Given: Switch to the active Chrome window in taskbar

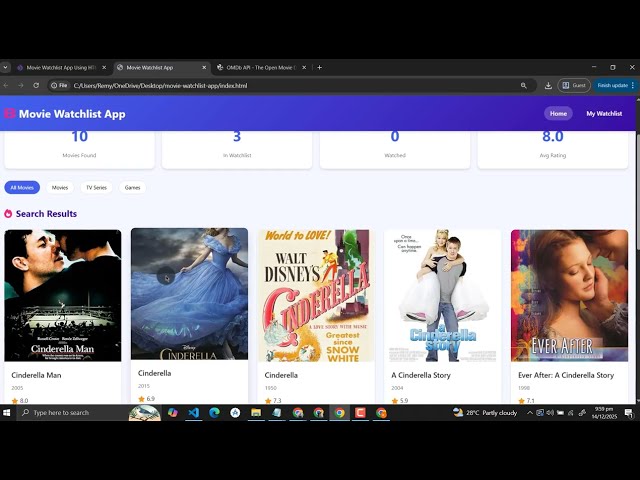Looking at the screenshot, I should coord(339,413).
